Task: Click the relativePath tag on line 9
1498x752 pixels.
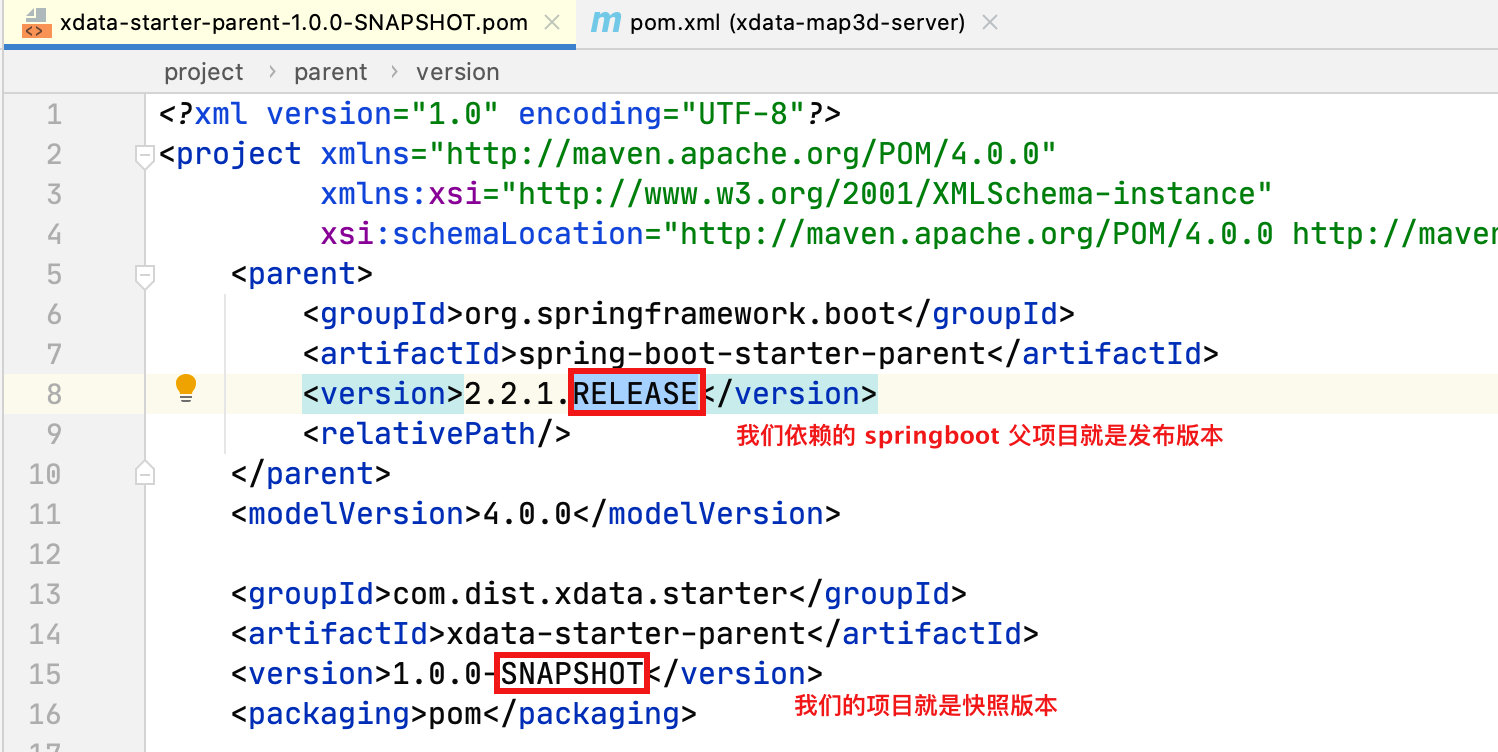Action: click(437, 434)
